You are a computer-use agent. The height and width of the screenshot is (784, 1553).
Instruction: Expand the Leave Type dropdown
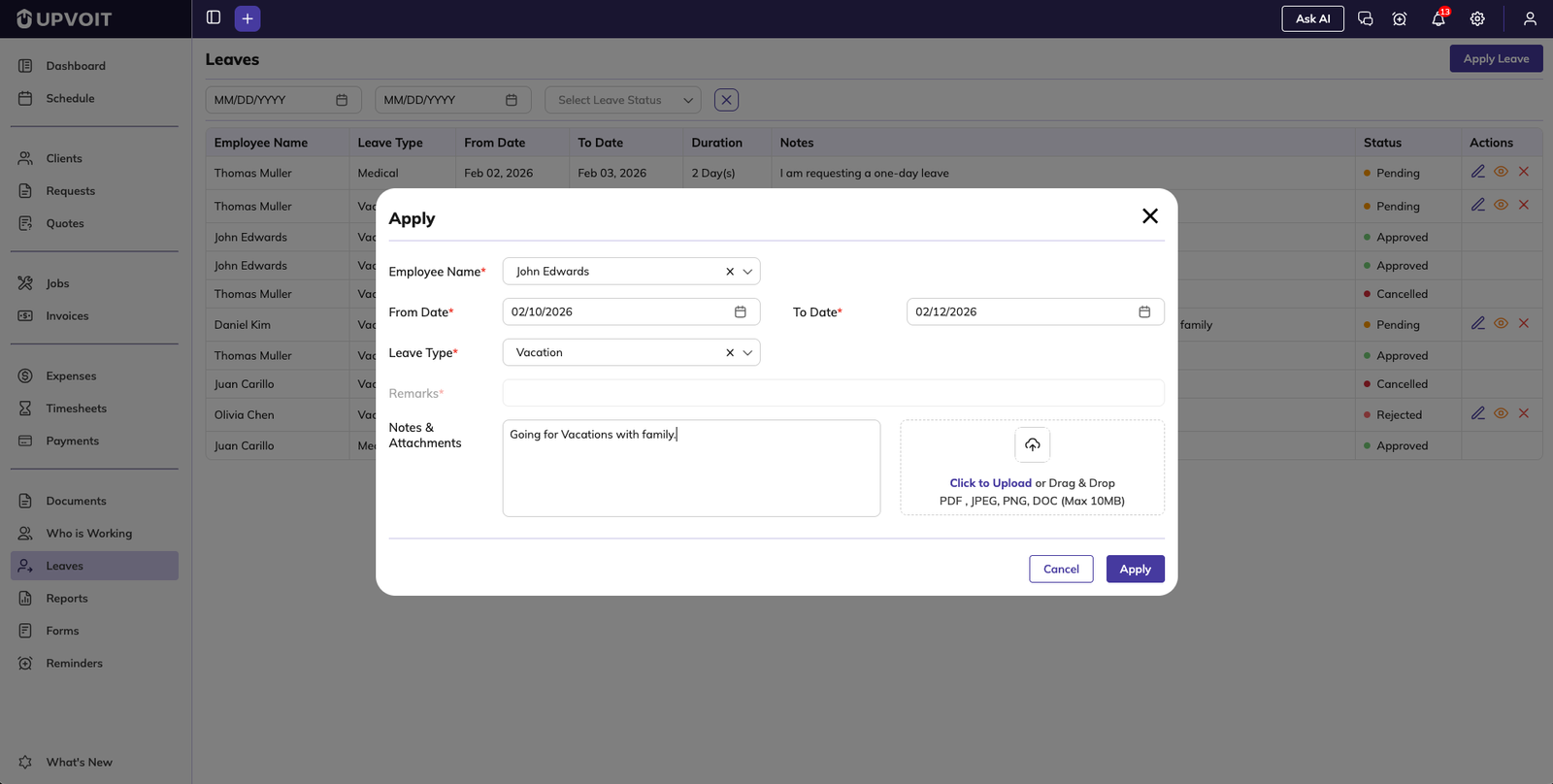tap(747, 353)
